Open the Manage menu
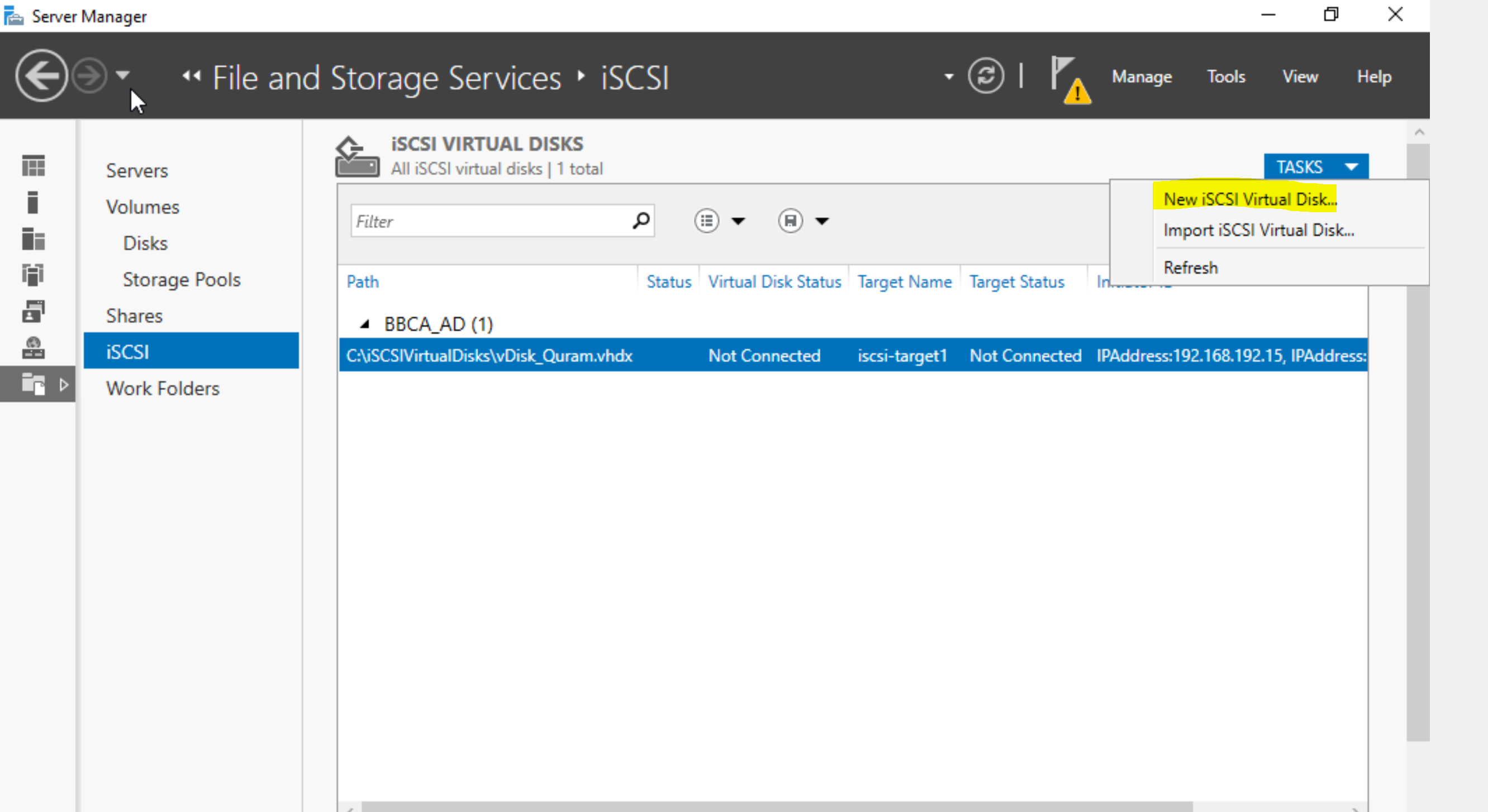Image resolution: width=1488 pixels, height=812 pixels. pos(1142,77)
